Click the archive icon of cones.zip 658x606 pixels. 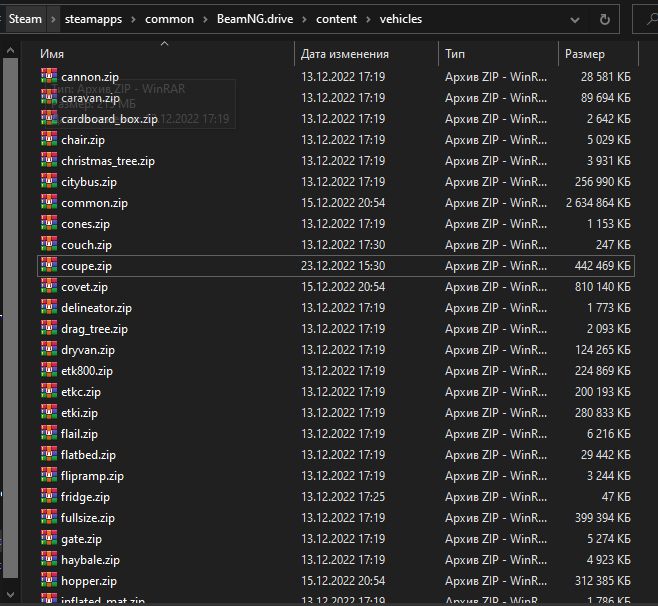click(x=49, y=223)
